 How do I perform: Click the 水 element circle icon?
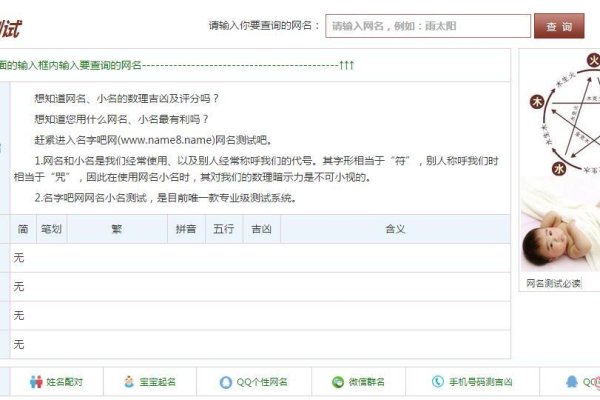click(x=559, y=168)
